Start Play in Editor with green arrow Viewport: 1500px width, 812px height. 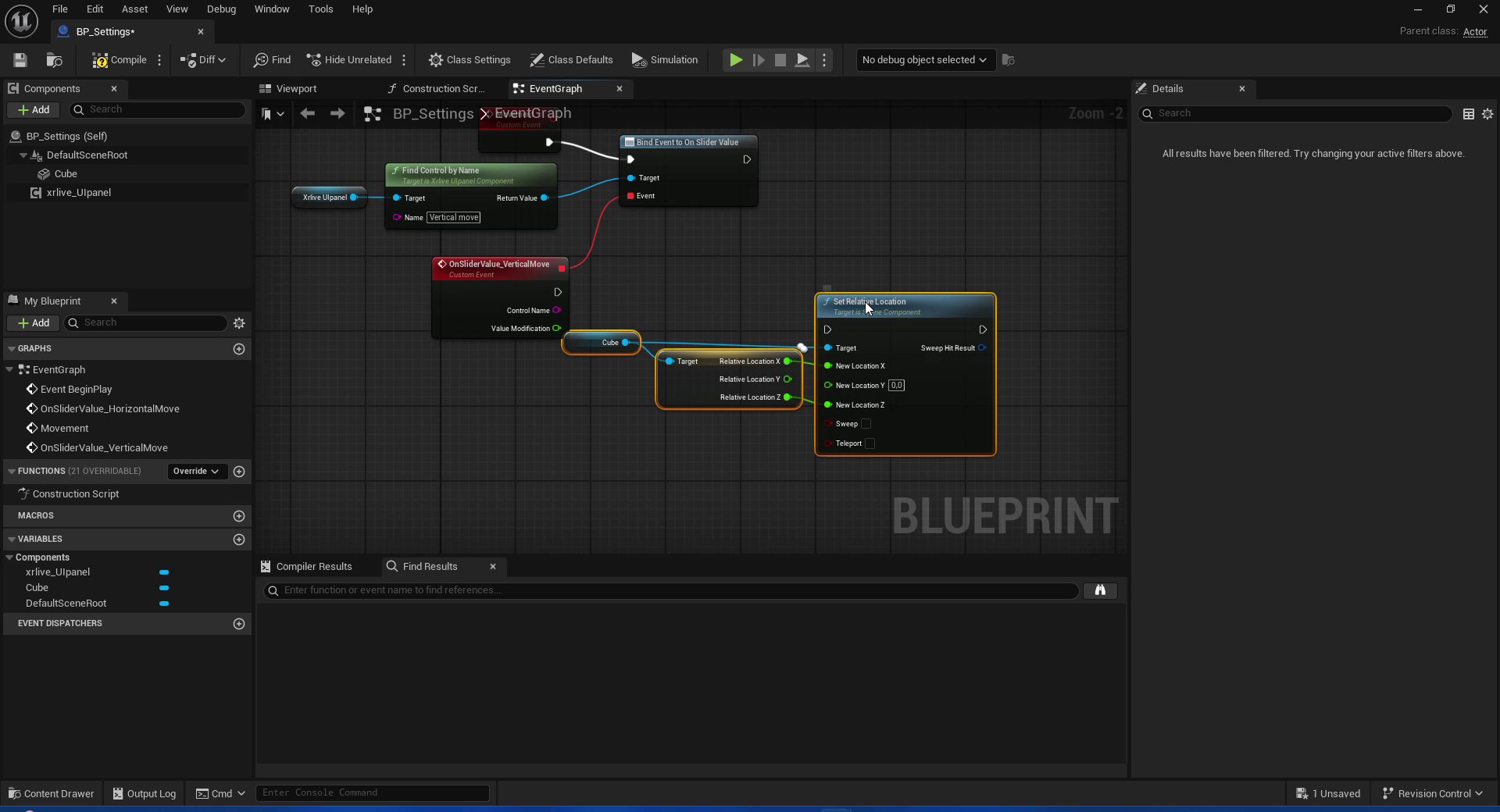736,60
